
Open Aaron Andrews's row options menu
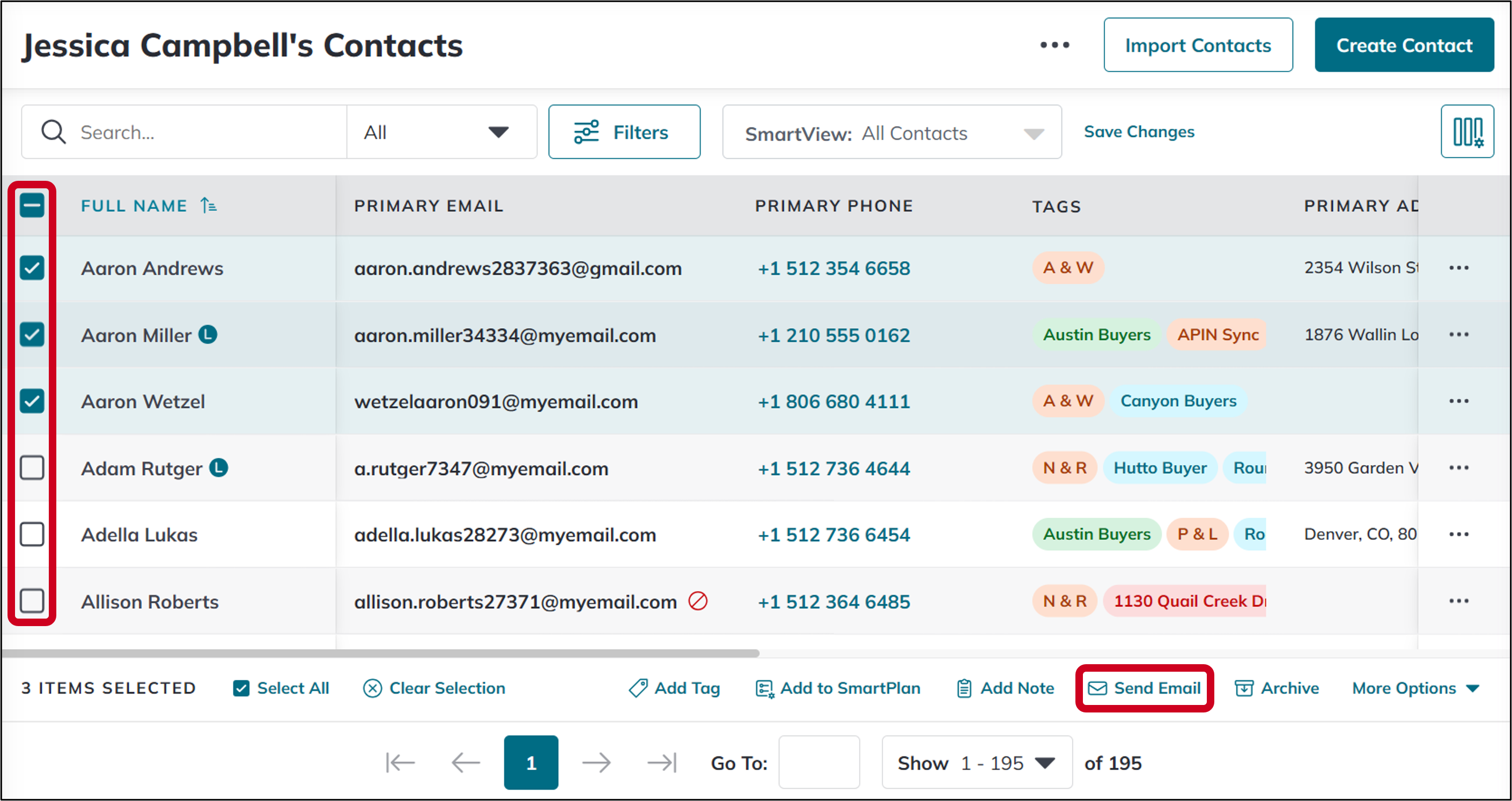click(x=1460, y=268)
